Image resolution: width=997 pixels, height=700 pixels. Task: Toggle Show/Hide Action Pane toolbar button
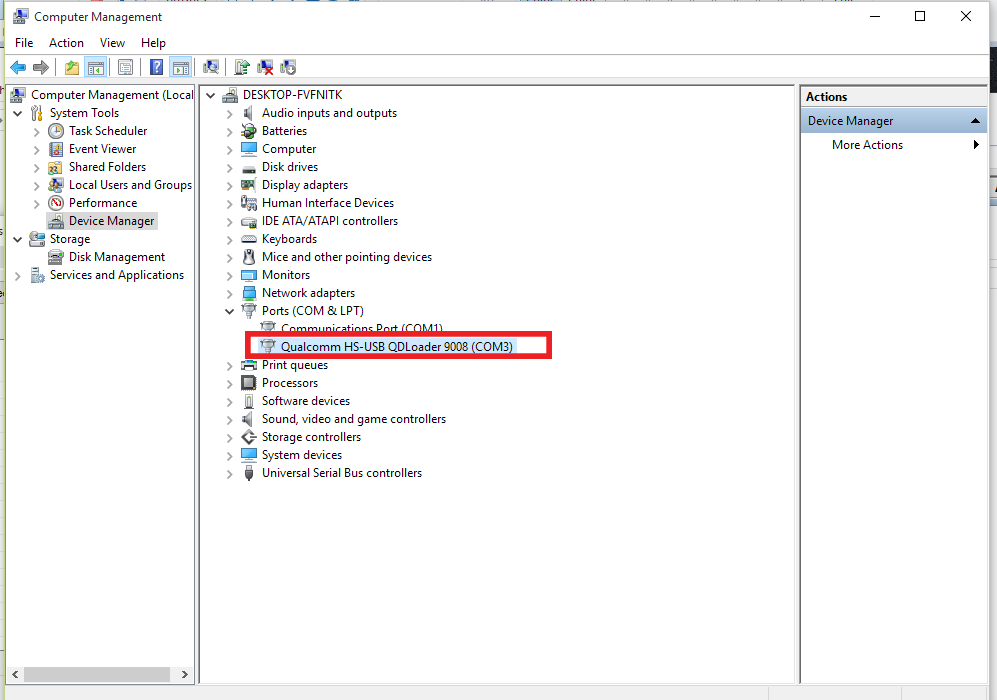point(180,68)
